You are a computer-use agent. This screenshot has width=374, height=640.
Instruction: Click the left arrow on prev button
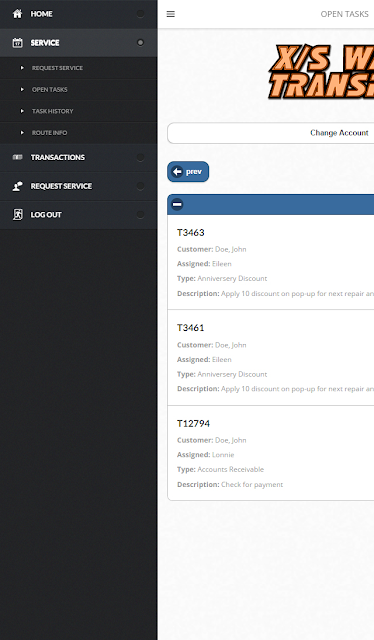(x=177, y=172)
